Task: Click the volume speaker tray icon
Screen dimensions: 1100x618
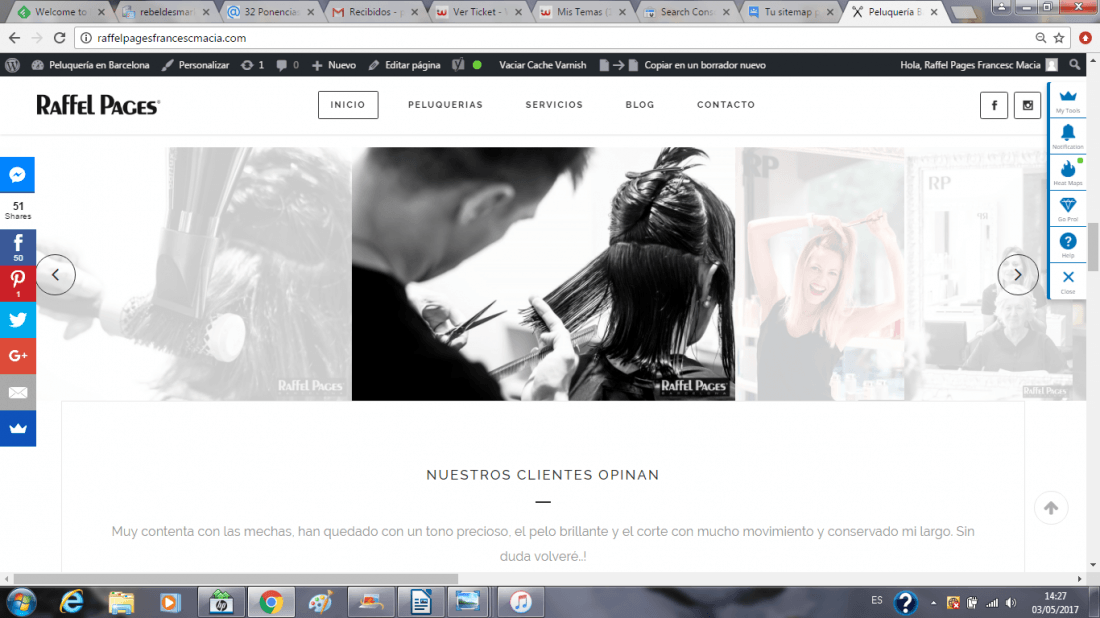Action: pos(1010,603)
